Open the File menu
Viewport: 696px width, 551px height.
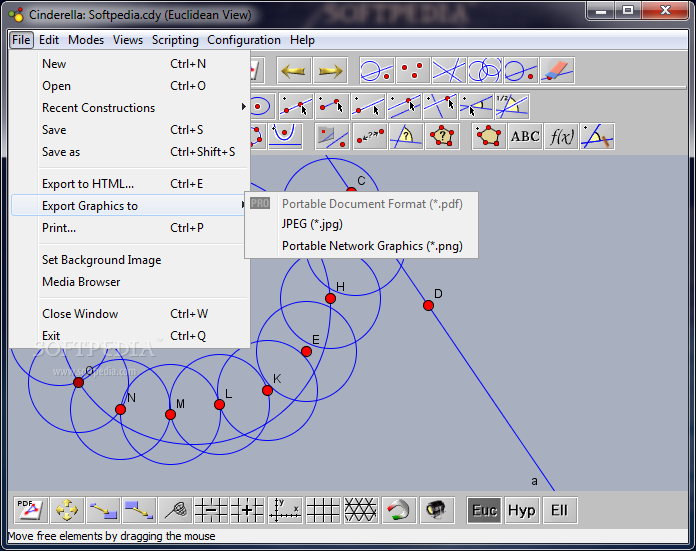coord(21,40)
